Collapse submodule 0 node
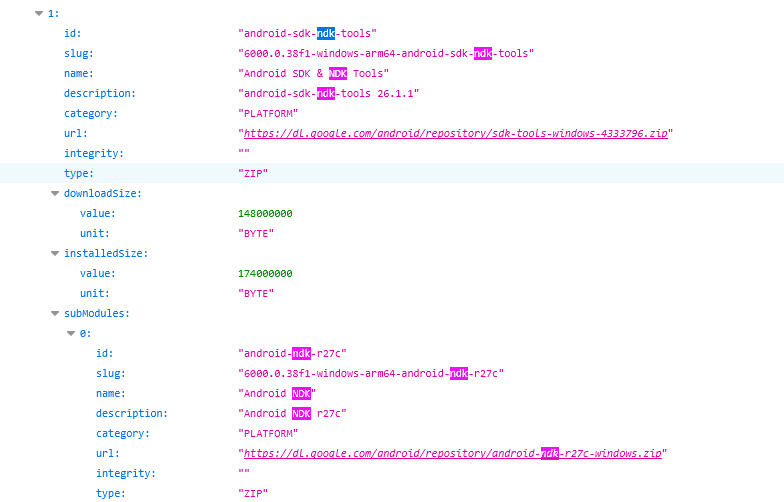 click(71, 334)
